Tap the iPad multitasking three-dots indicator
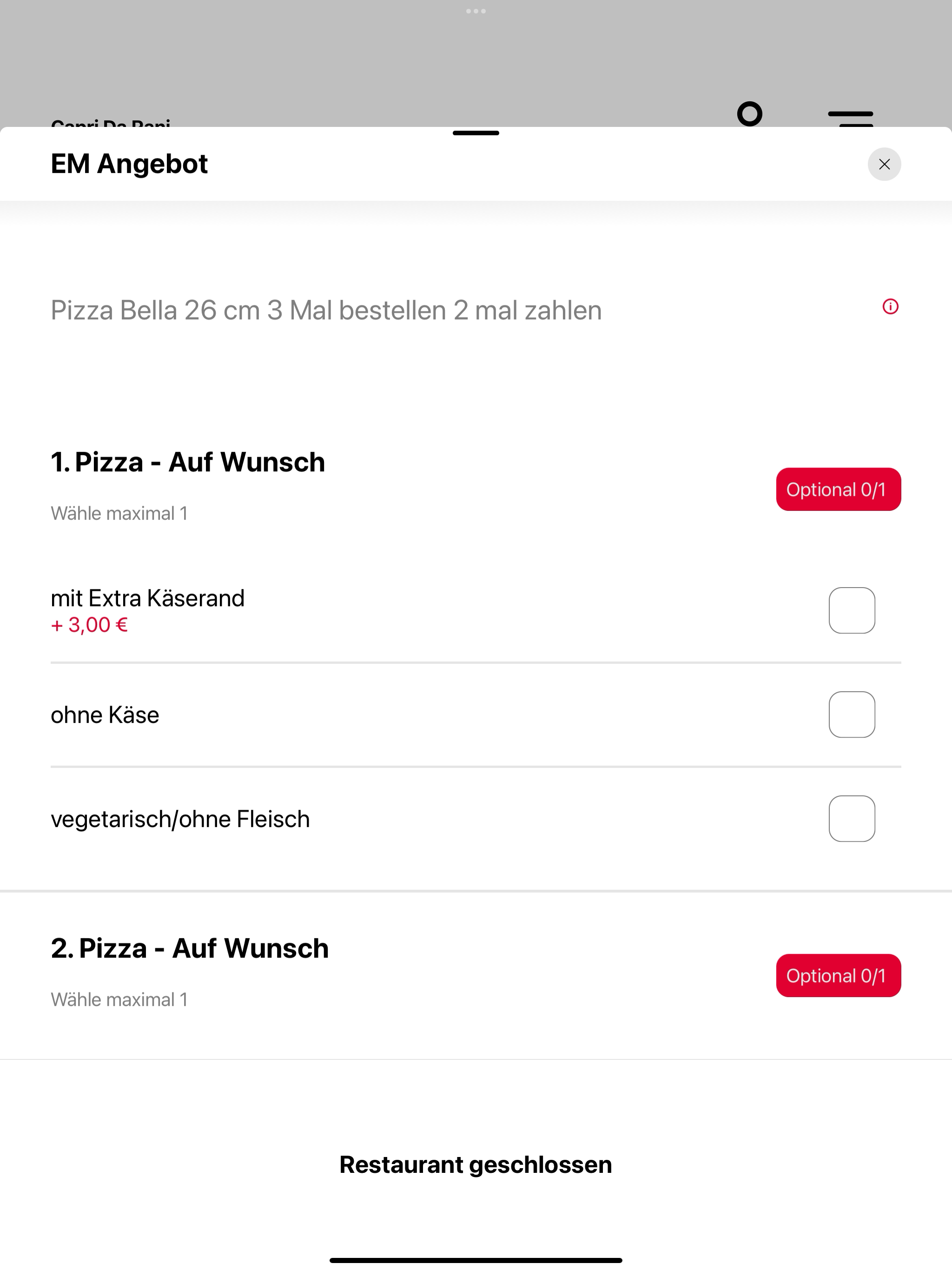952x1270 pixels. [x=476, y=11]
